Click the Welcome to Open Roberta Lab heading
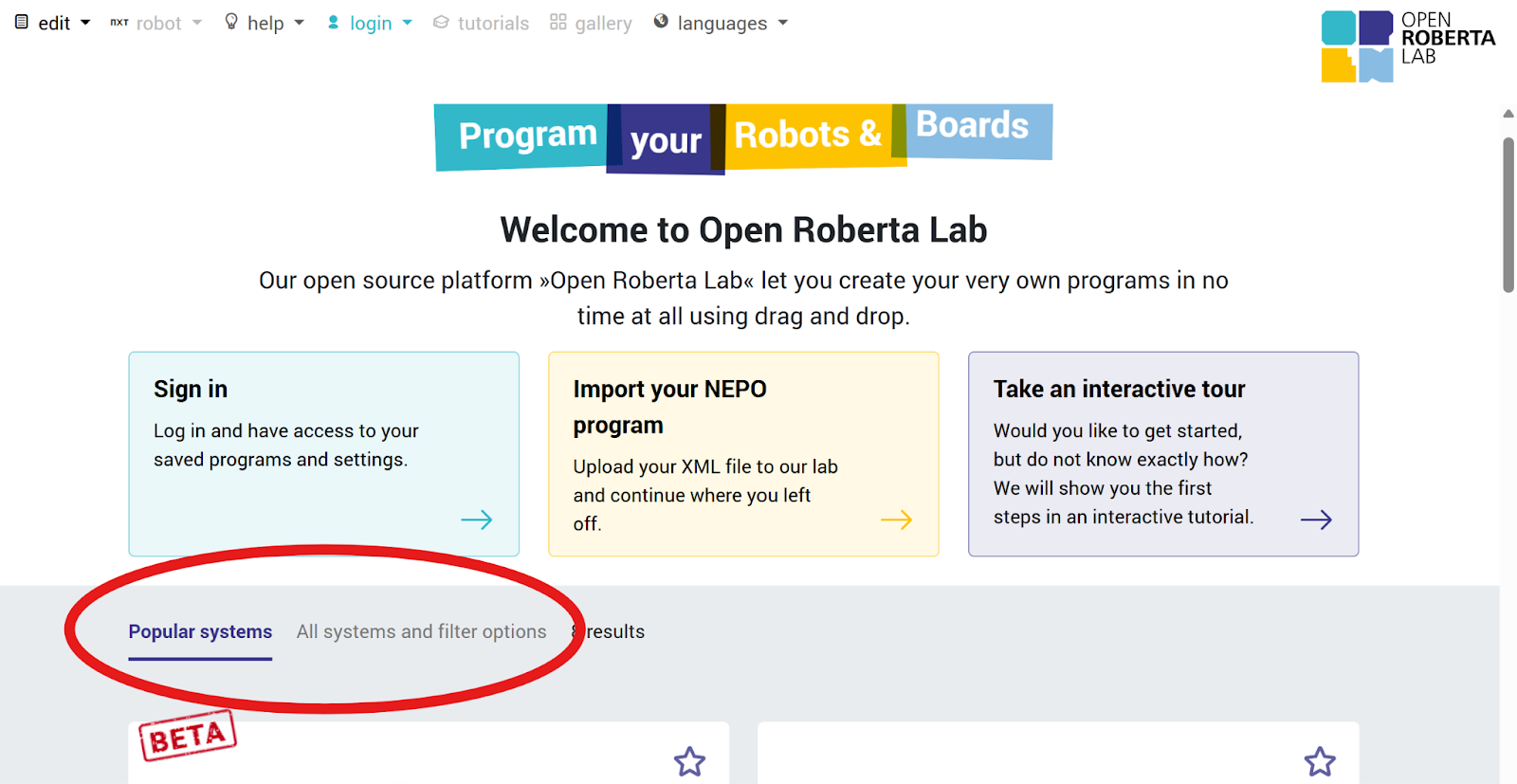This screenshot has width=1517, height=784. click(x=743, y=230)
